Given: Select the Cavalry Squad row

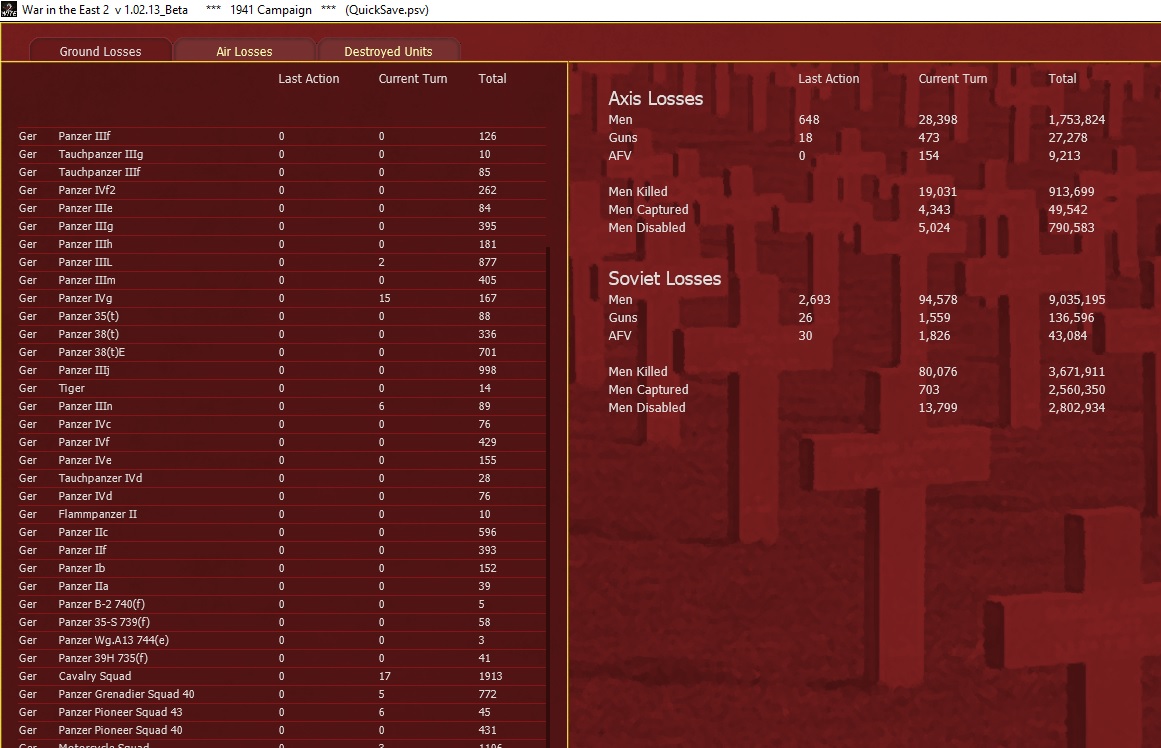Looking at the screenshot, I should tap(282, 676).
